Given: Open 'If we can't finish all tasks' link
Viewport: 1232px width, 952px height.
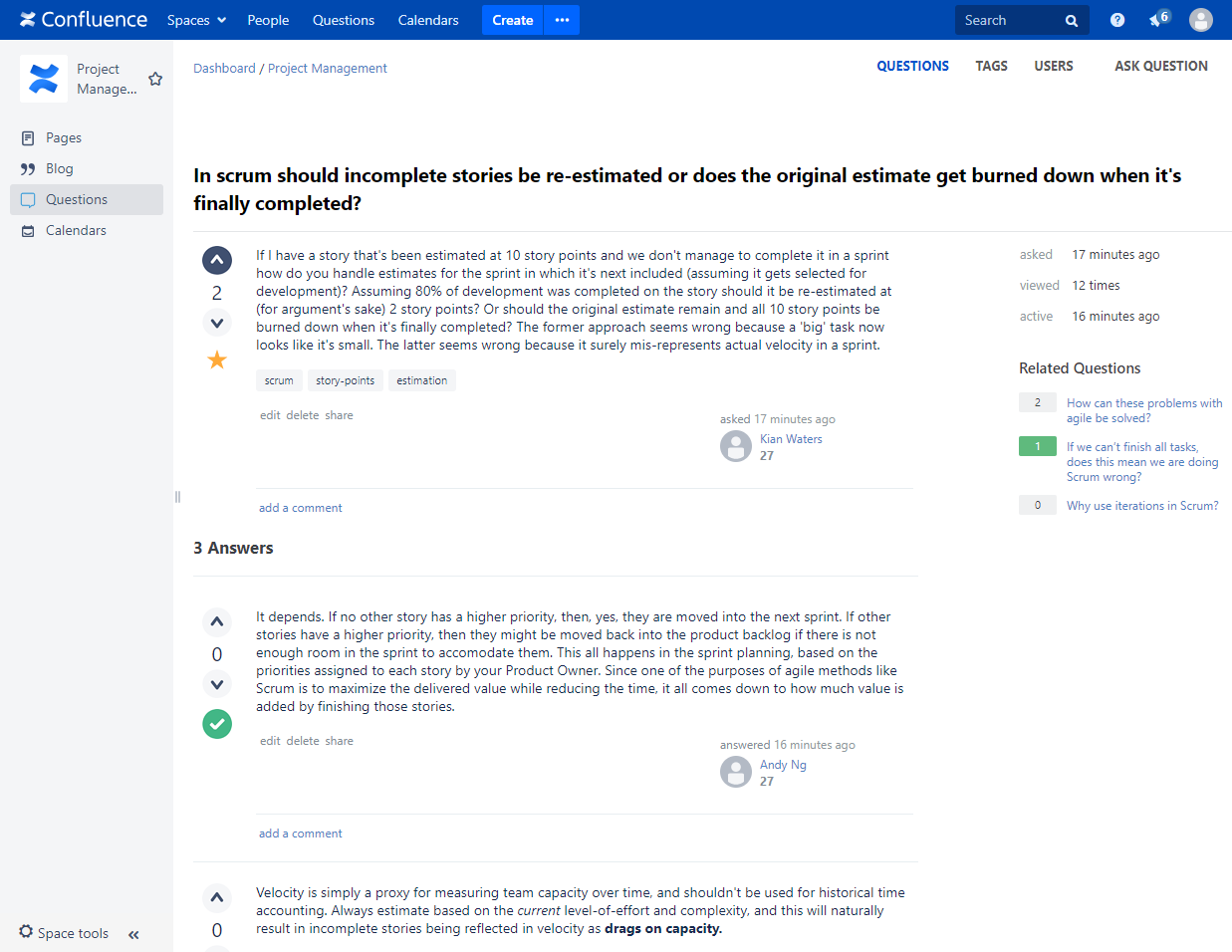Looking at the screenshot, I should 1142,462.
